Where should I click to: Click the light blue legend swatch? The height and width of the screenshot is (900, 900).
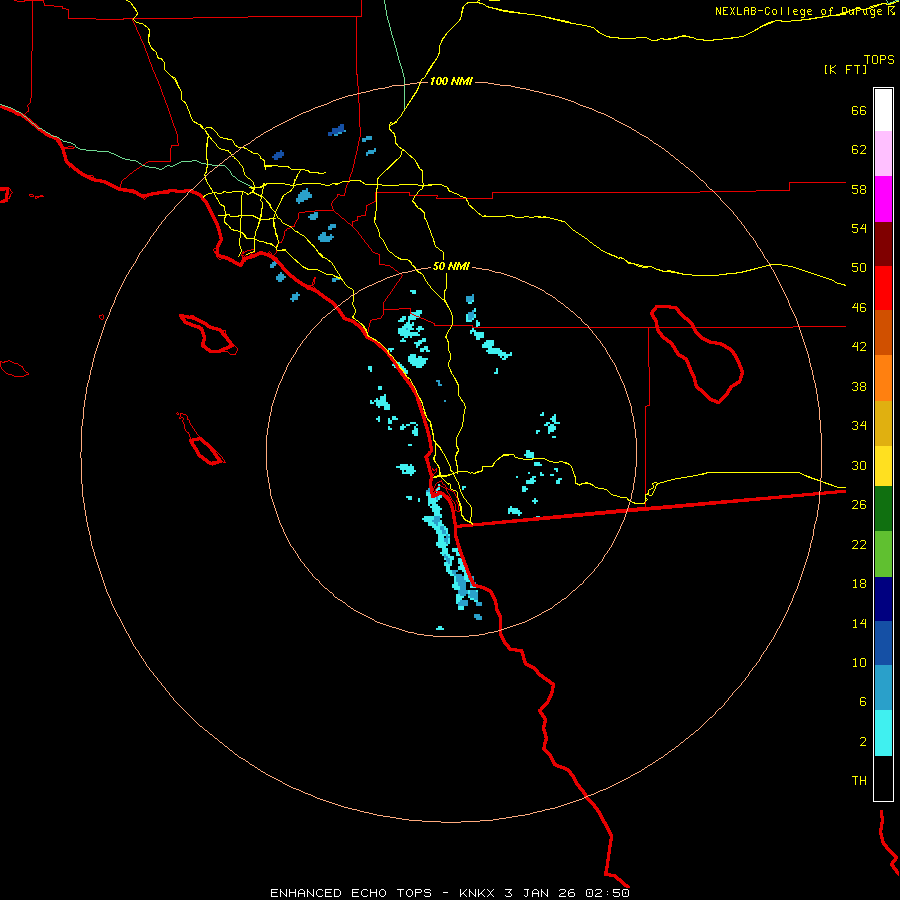click(883, 688)
